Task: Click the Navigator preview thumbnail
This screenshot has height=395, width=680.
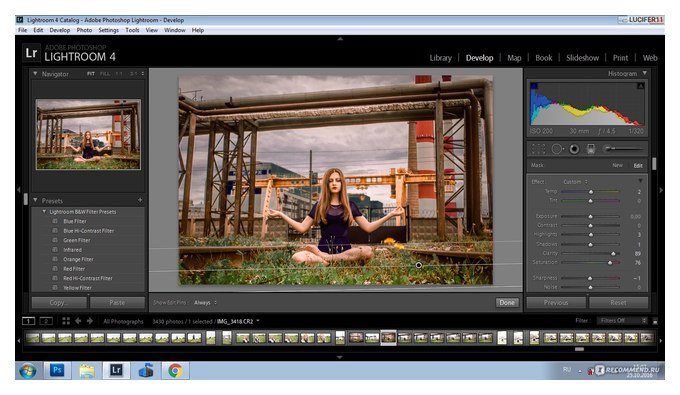Action: (x=88, y=134)
